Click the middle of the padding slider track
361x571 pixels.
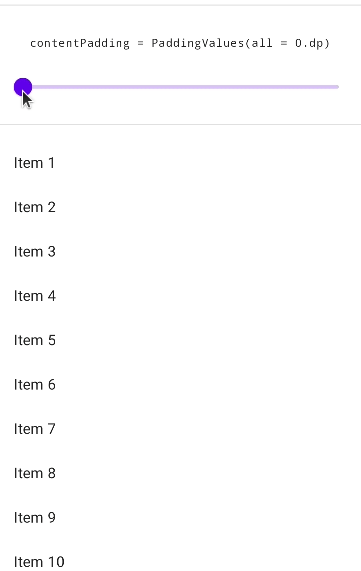pyautogui.click(x=181, y=87)
